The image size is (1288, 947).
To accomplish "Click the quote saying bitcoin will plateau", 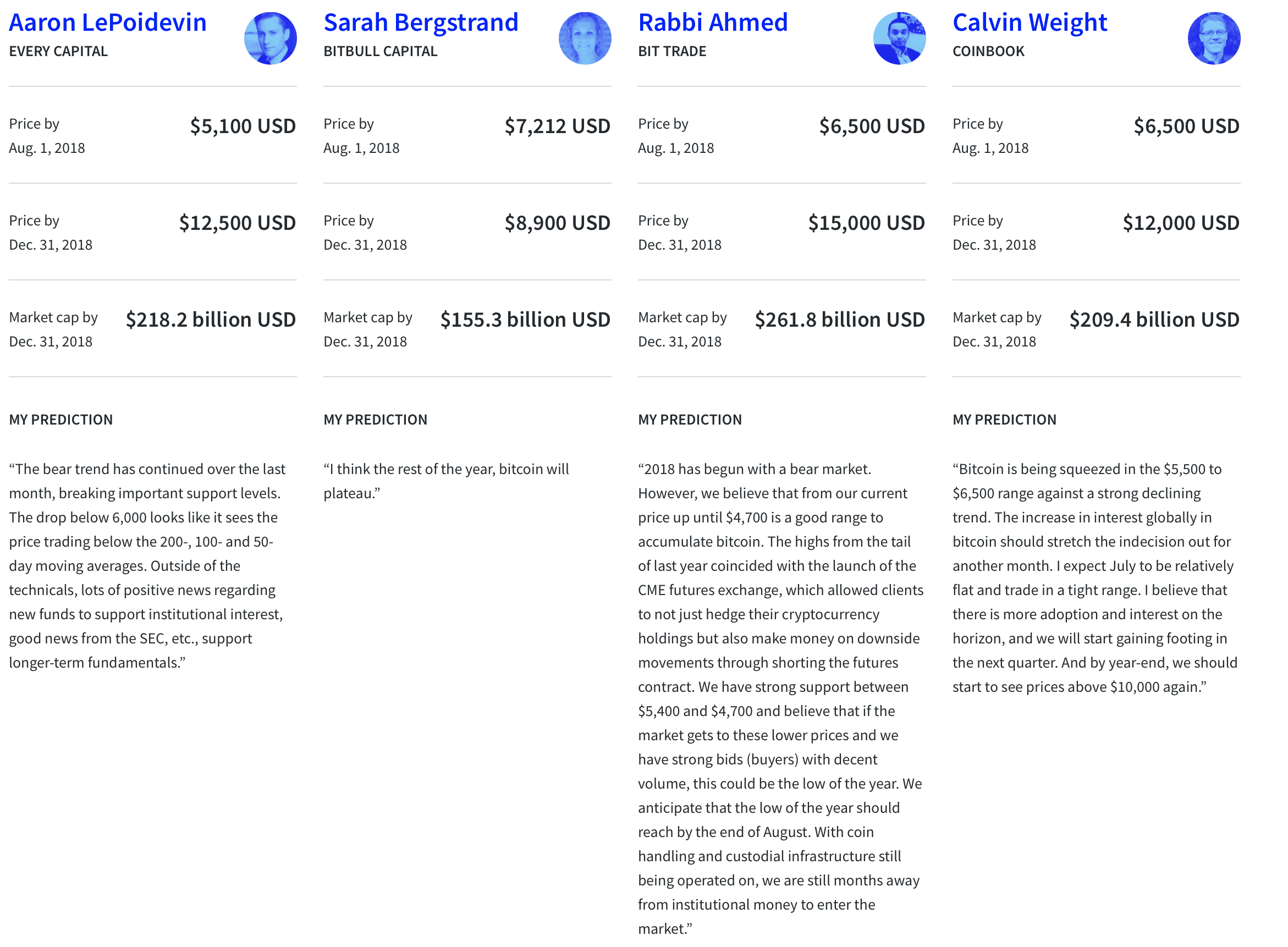I will click(x=446, y=481).
